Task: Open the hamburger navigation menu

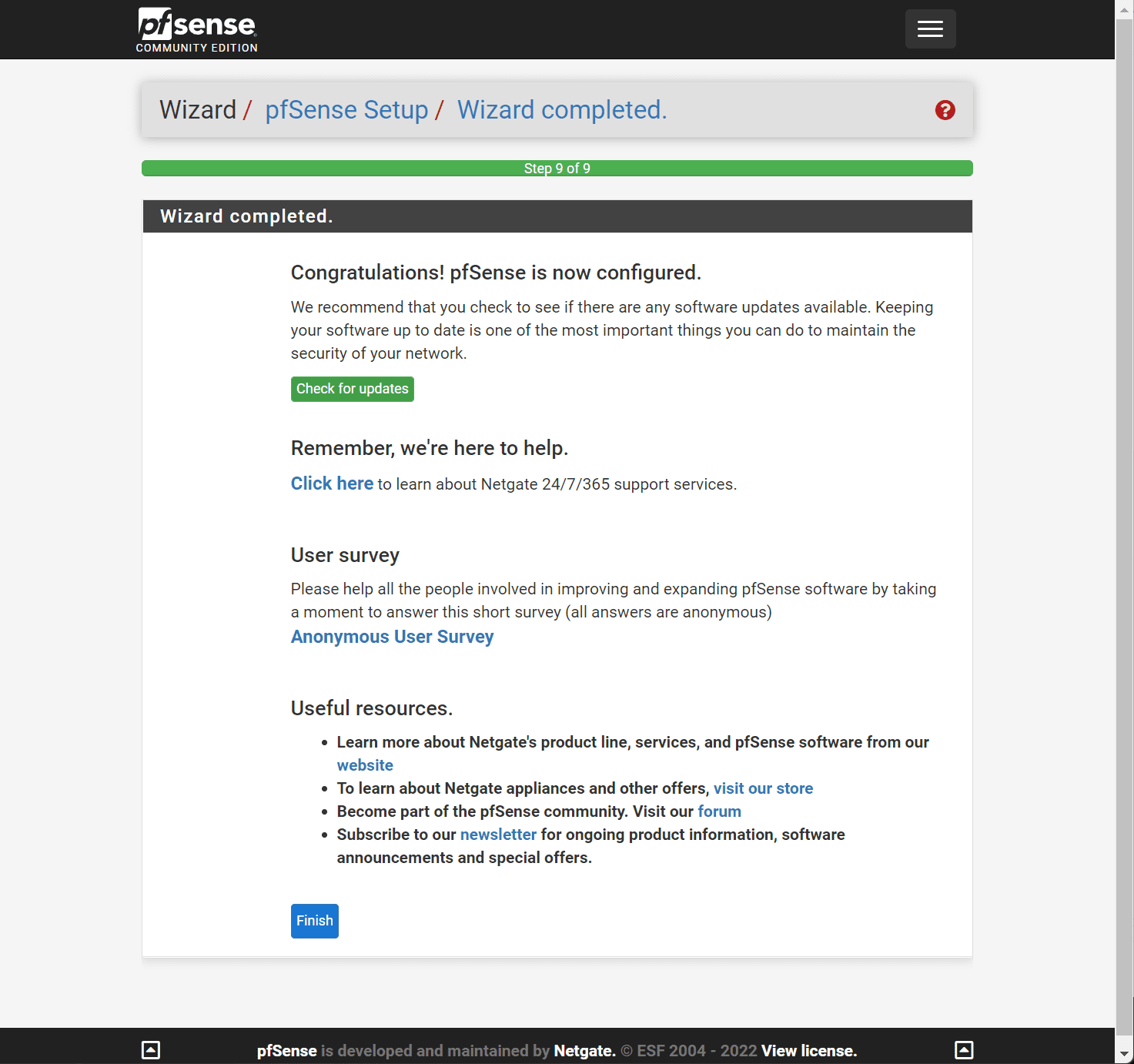Action: tap(930, 29)
